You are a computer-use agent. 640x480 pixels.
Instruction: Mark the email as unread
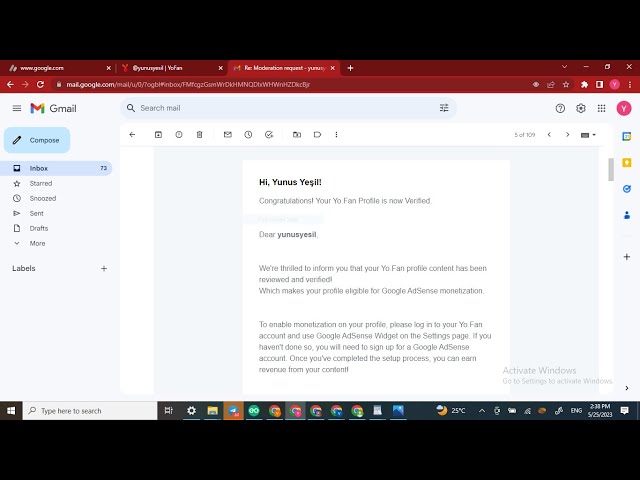click(228, 134)
